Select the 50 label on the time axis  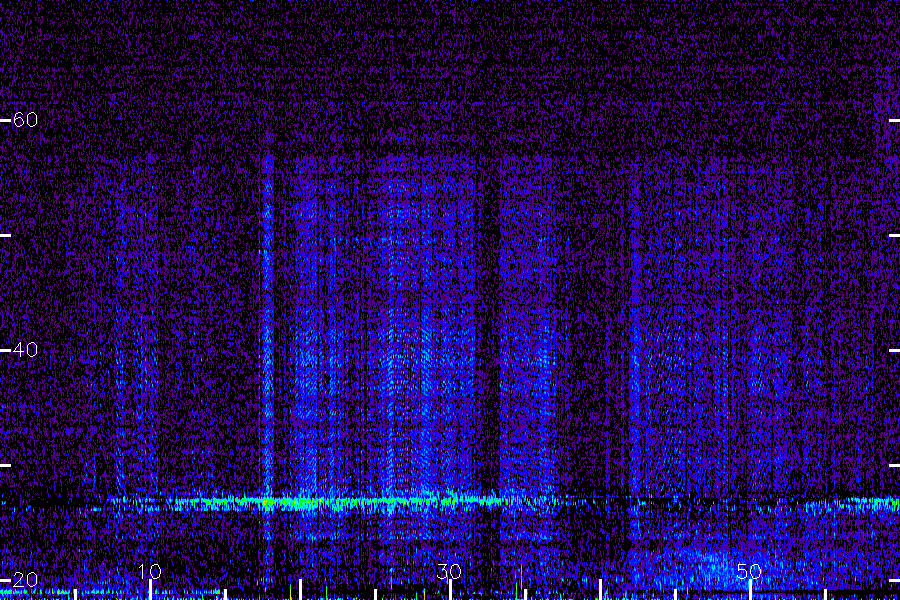click(x=749, y=571)
